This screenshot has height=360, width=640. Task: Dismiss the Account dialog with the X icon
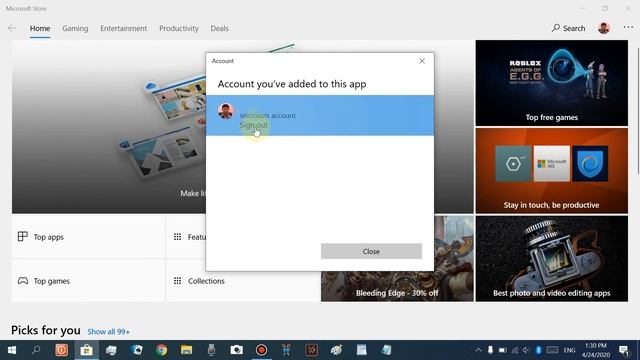[422, 61]
